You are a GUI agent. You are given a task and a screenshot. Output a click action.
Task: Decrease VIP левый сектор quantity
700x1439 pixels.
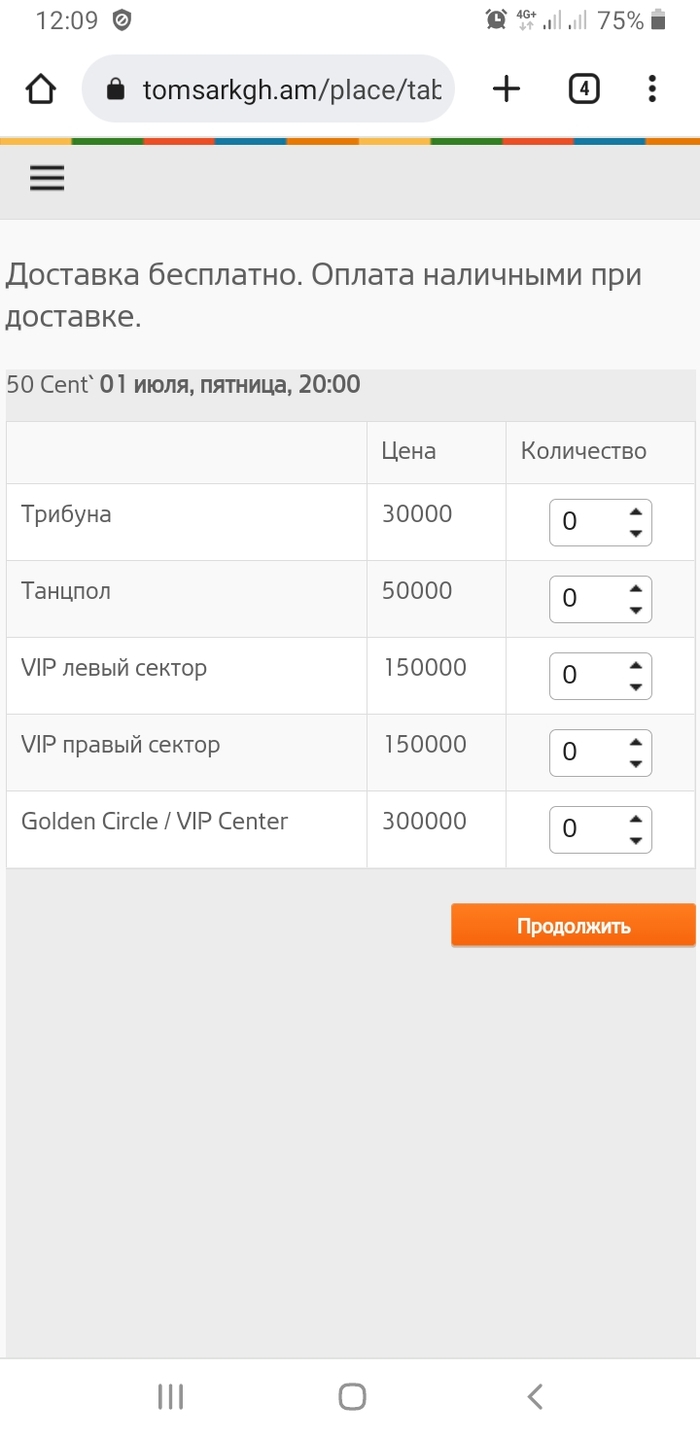[635, 687]
